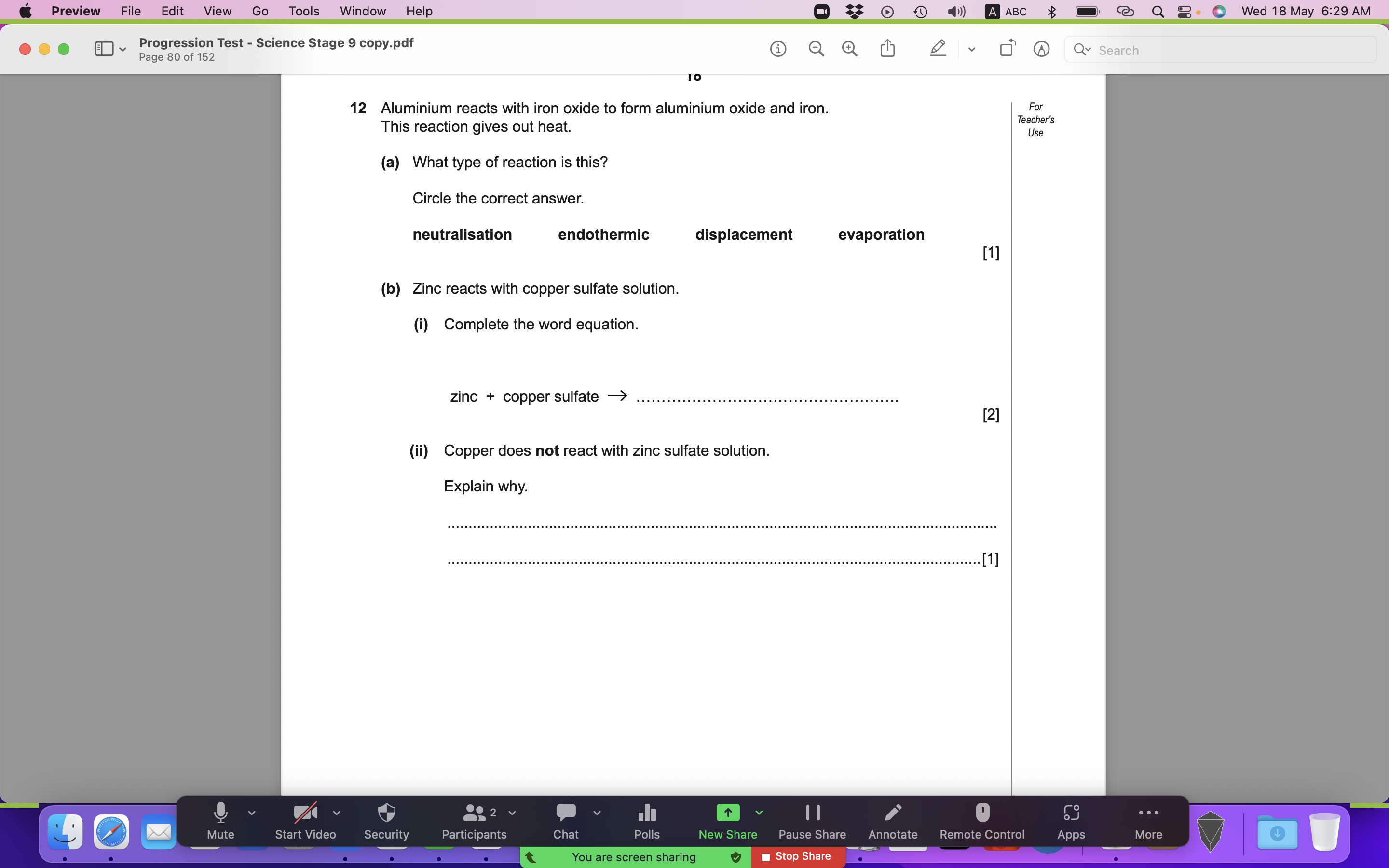Open the ABC input source menu
This screenshot has width=1389, height=868.
[1006, 12]
